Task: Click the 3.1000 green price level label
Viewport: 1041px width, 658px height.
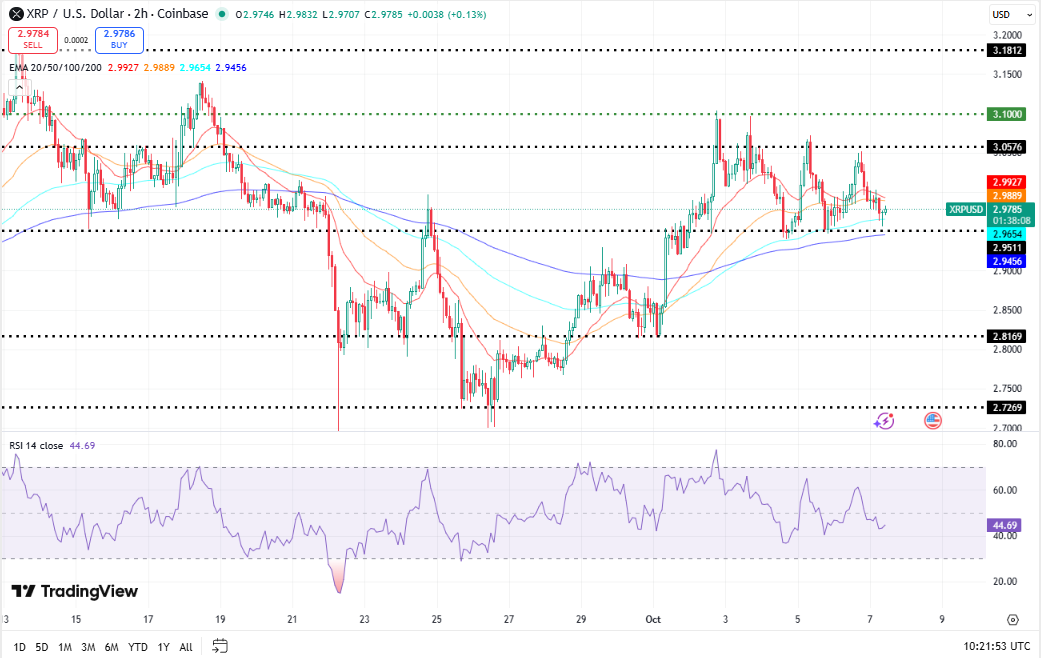Action: click(x=1006, y=115)
